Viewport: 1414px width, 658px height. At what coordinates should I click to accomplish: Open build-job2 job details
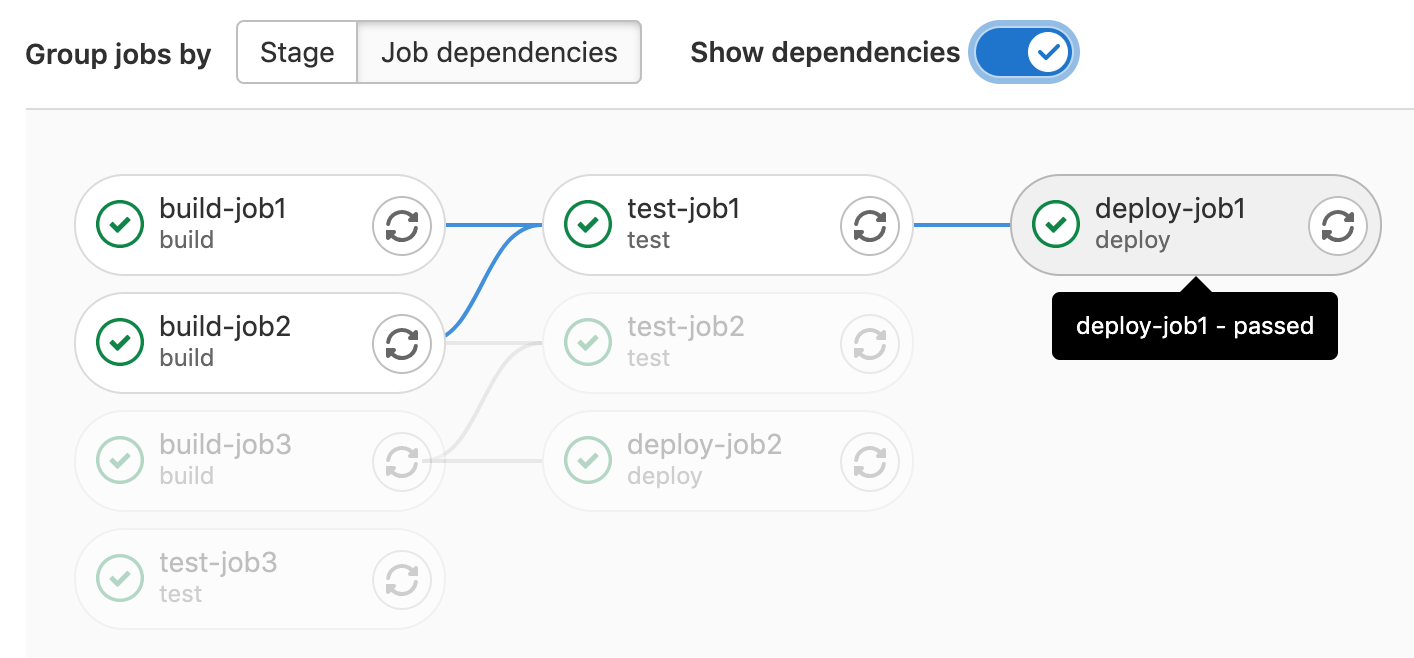(x=225, y=328)
